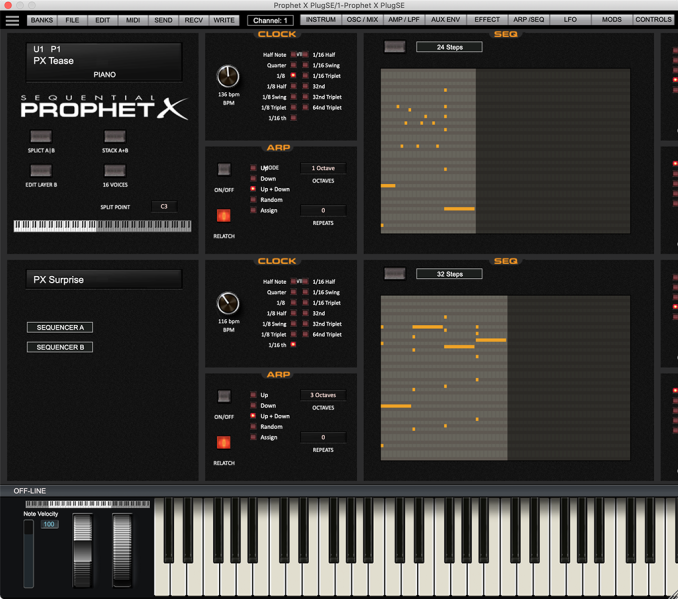Click the split point C3 field
The height and width of the screenshot is (600, 678).
164,207
